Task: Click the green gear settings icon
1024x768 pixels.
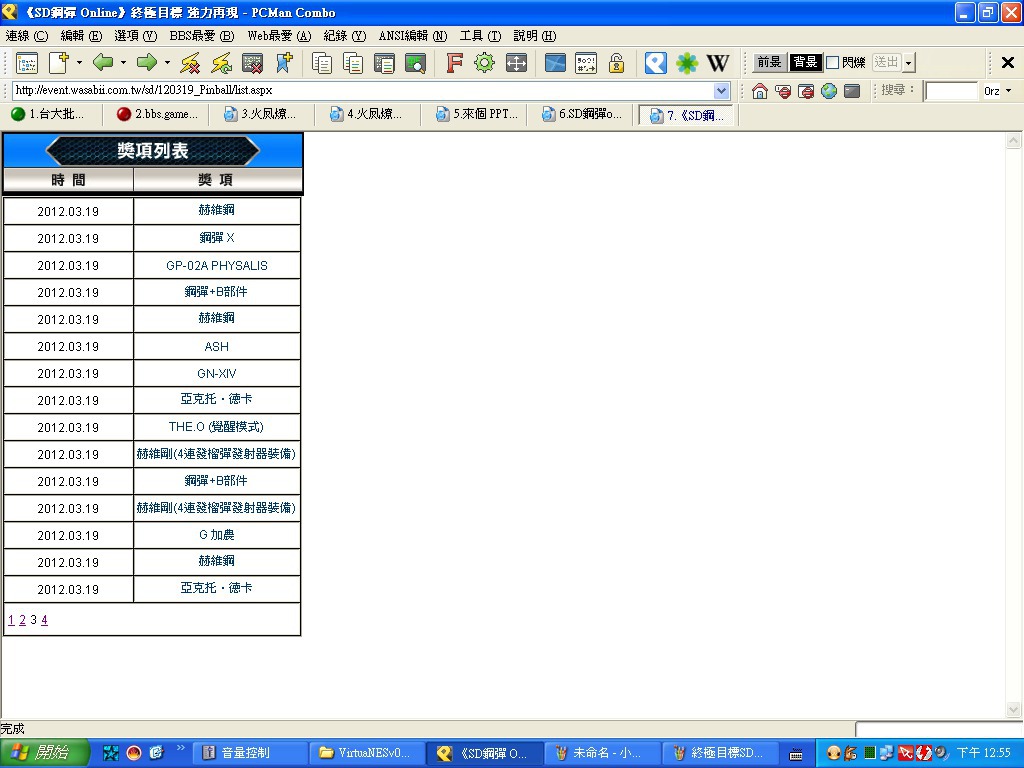Action: (x=485, y=63)
